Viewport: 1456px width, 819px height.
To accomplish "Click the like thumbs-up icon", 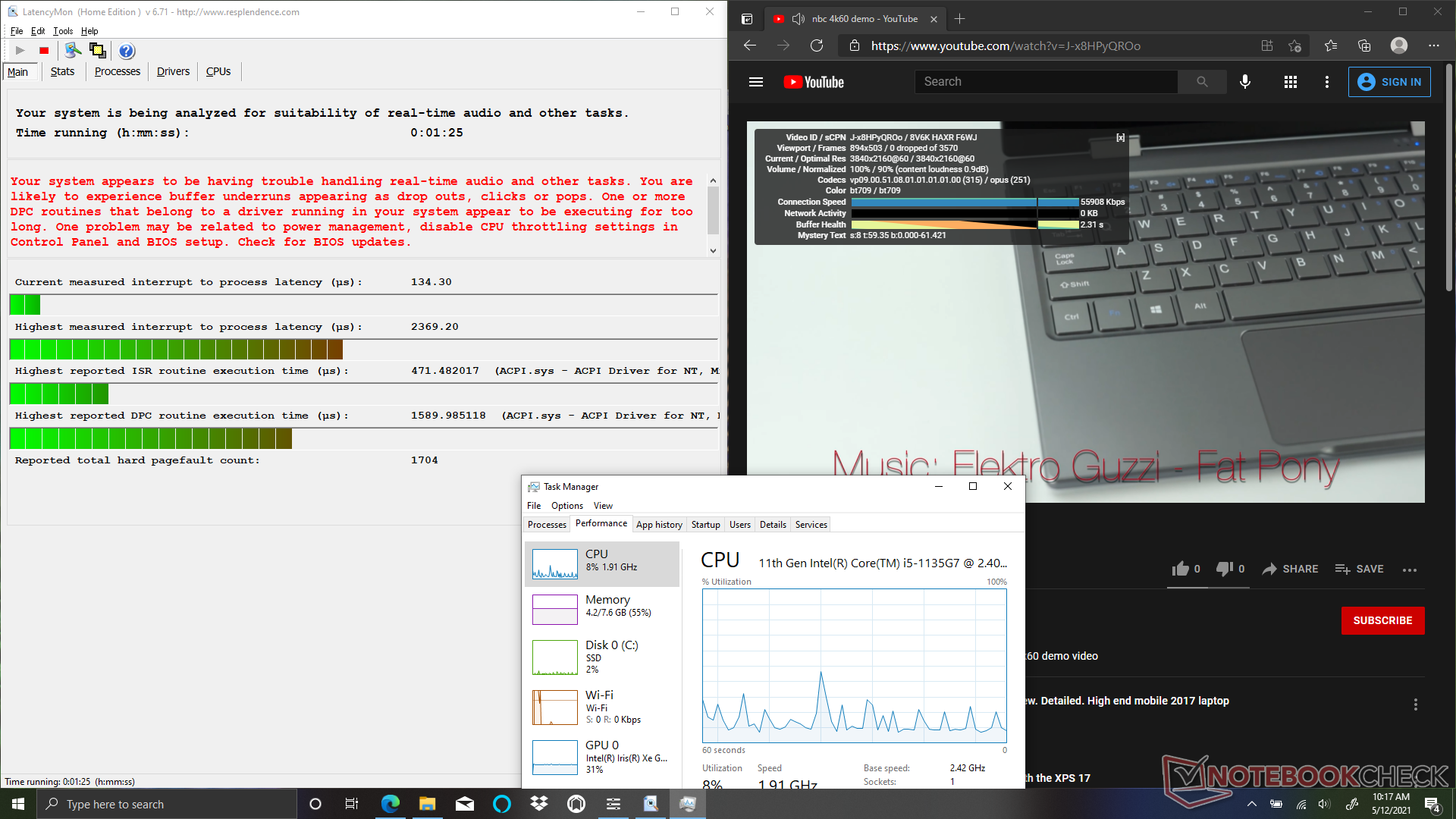I will [1180, 569].
